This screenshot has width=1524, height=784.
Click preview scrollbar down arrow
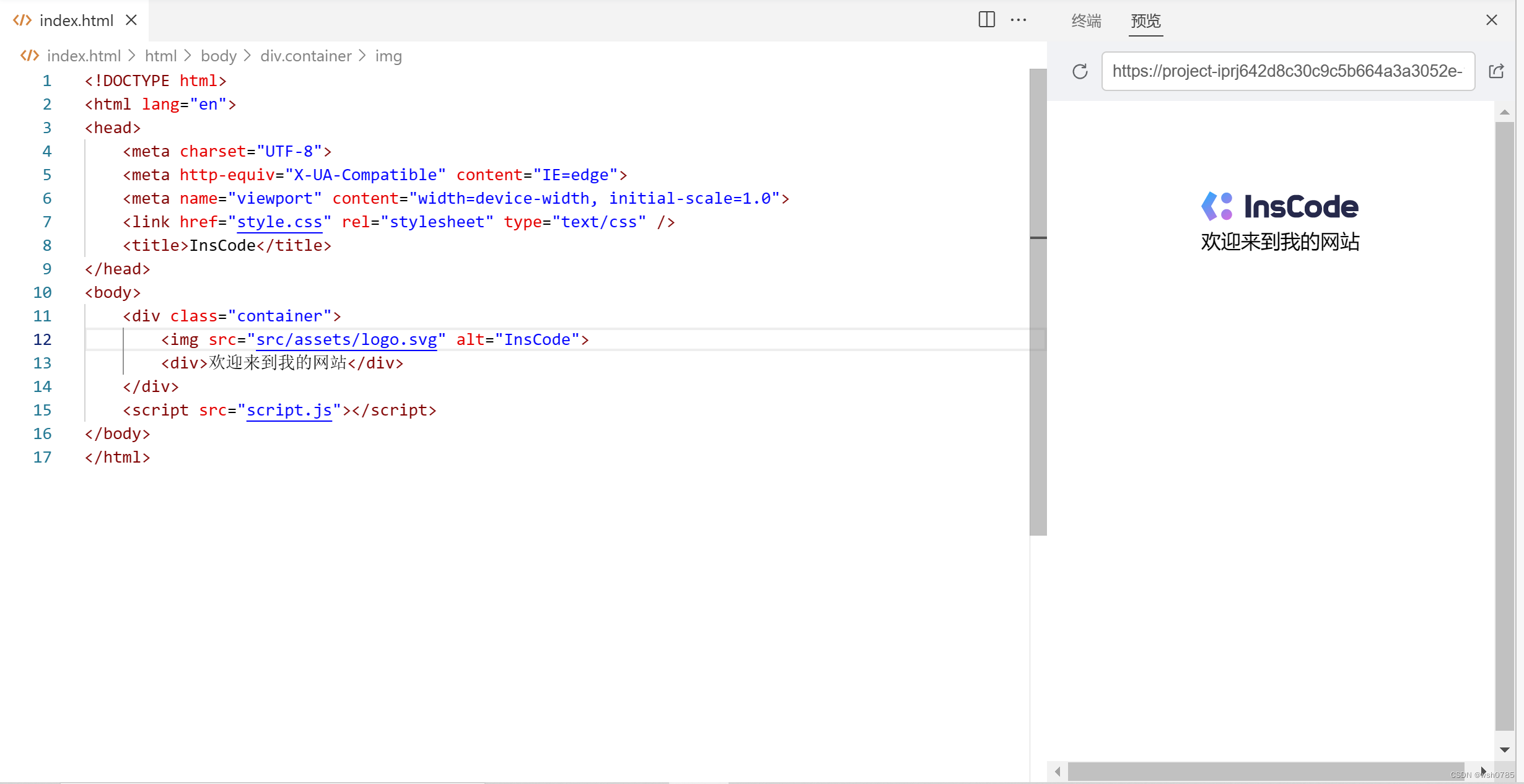pos(1504,750)
